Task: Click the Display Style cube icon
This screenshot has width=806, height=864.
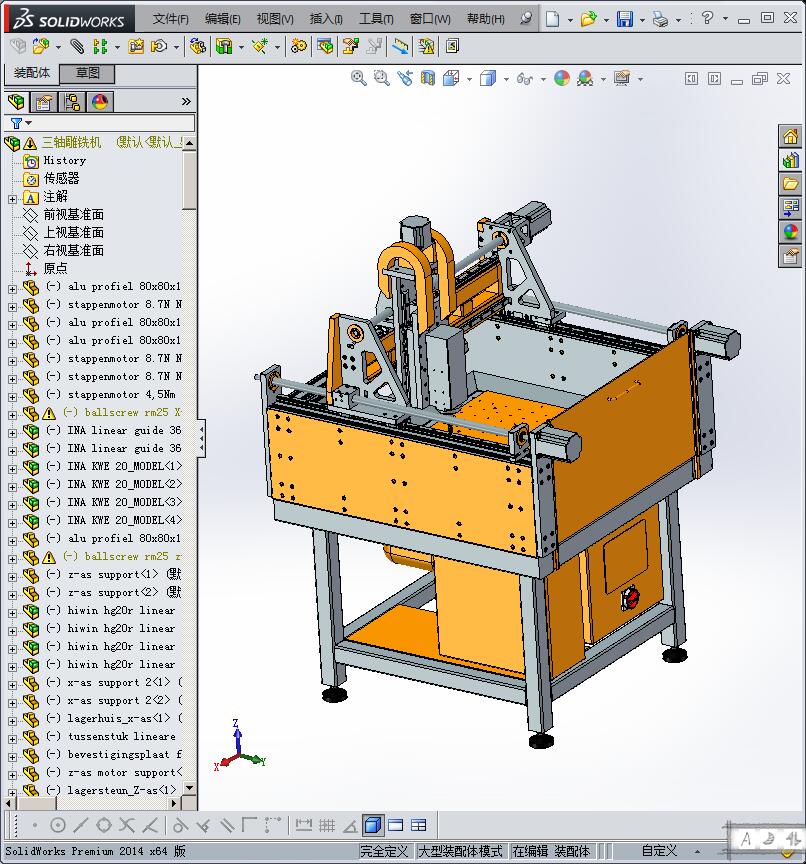Action: (488, 78)
